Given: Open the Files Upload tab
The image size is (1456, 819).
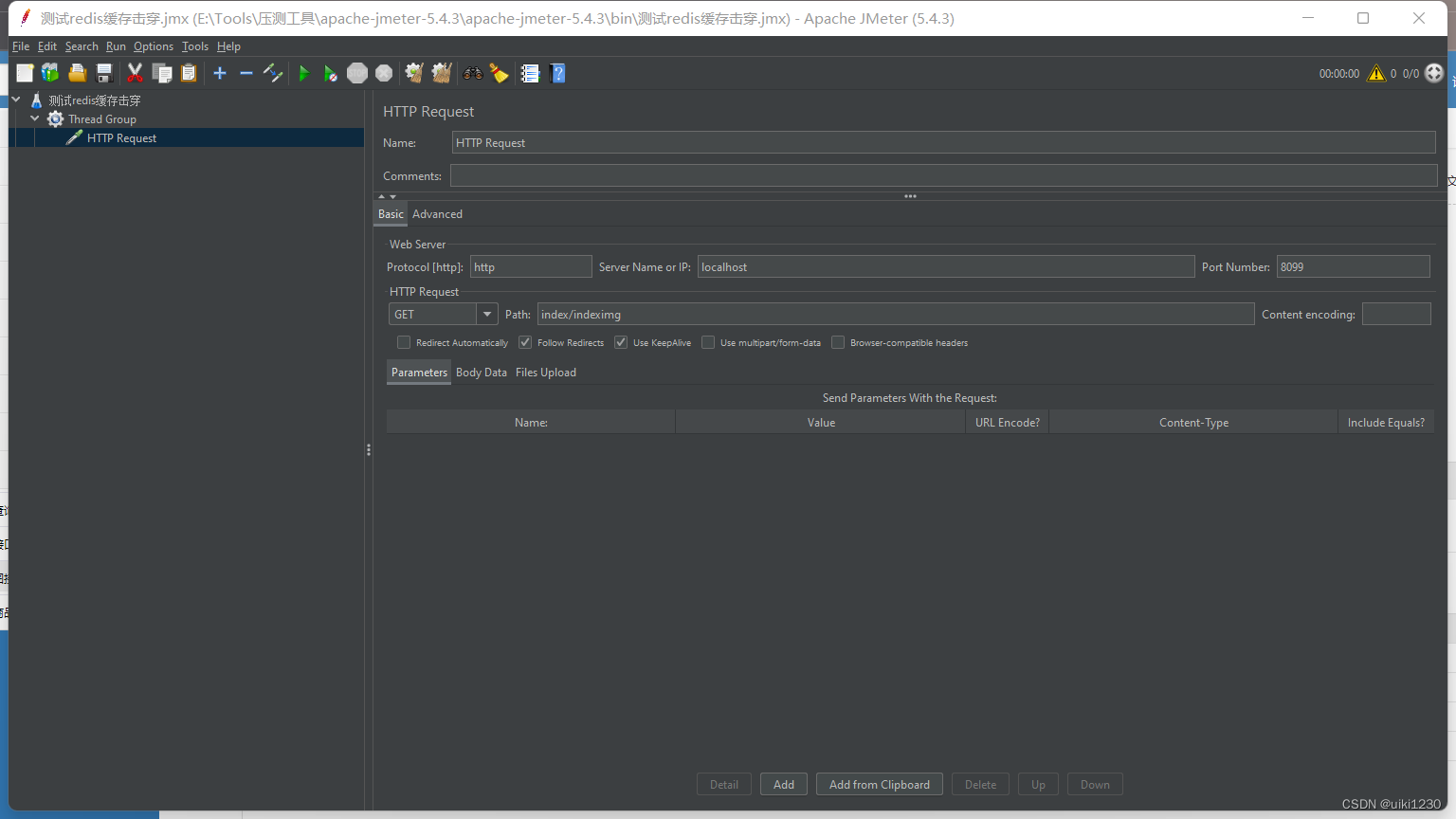Looking at the screenshot, I should coord(546,373).
